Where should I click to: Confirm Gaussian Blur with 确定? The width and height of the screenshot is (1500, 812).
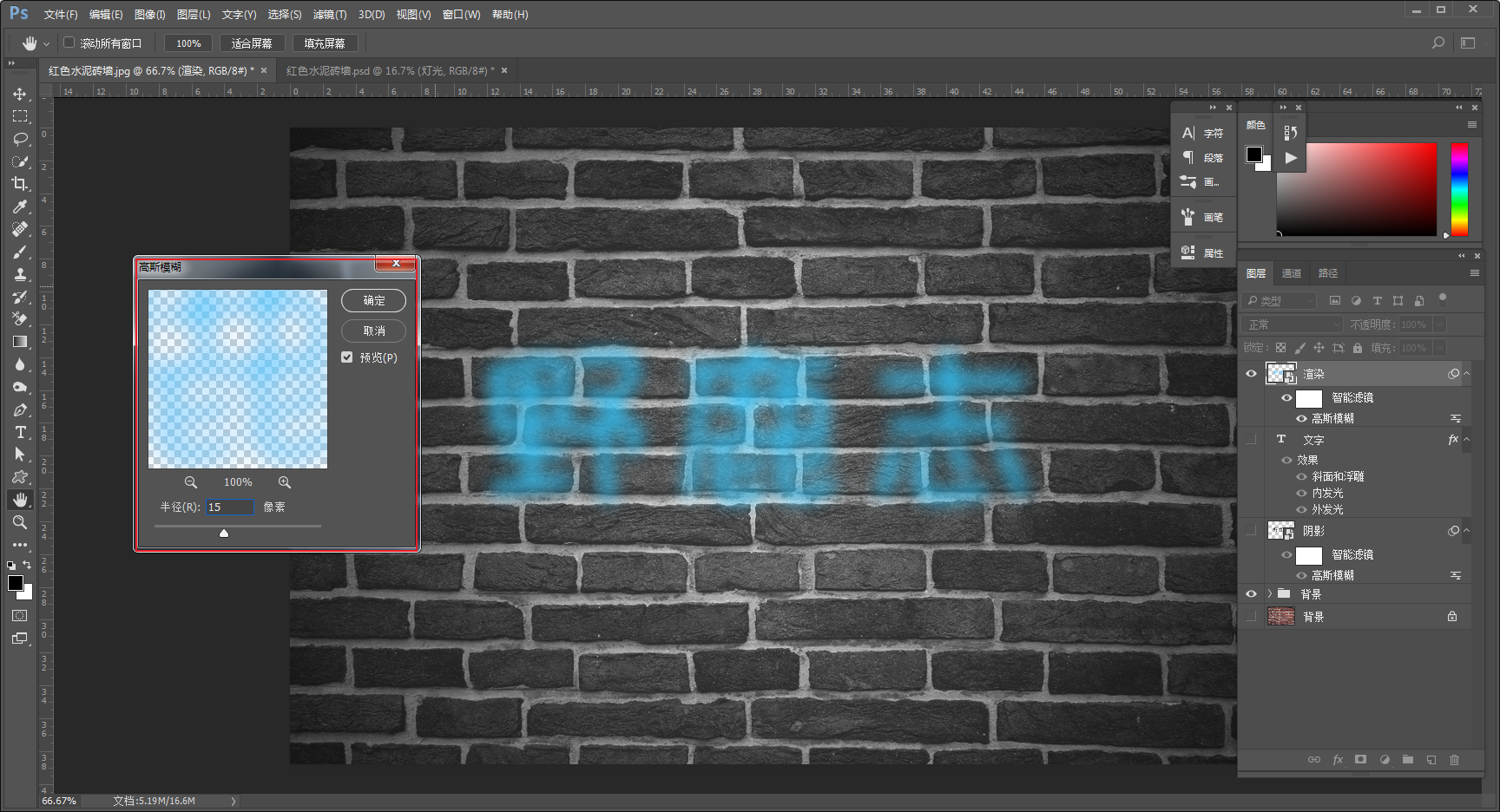coord(374,300)
